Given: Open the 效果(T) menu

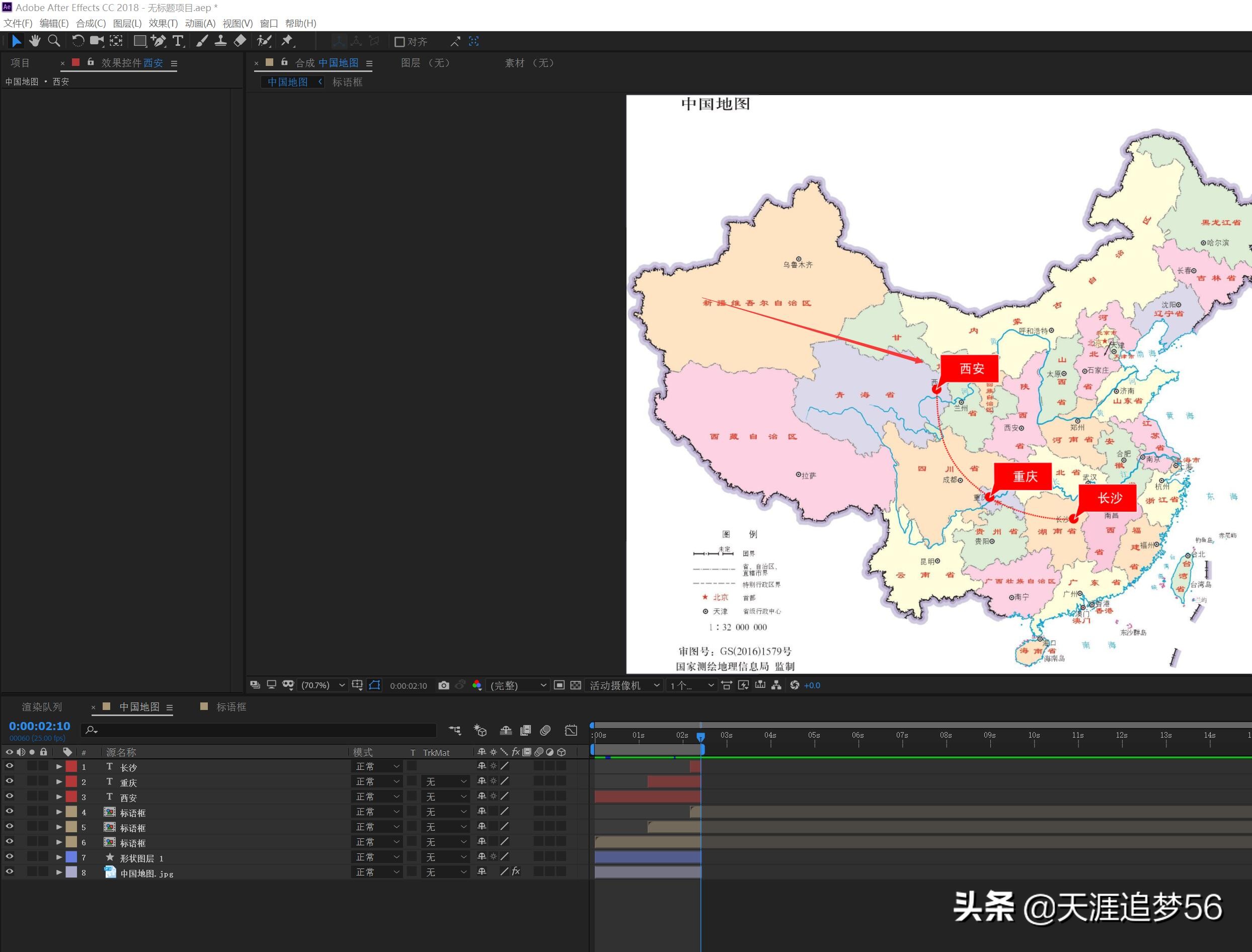Looking at the screenshot, I should 163,23.
